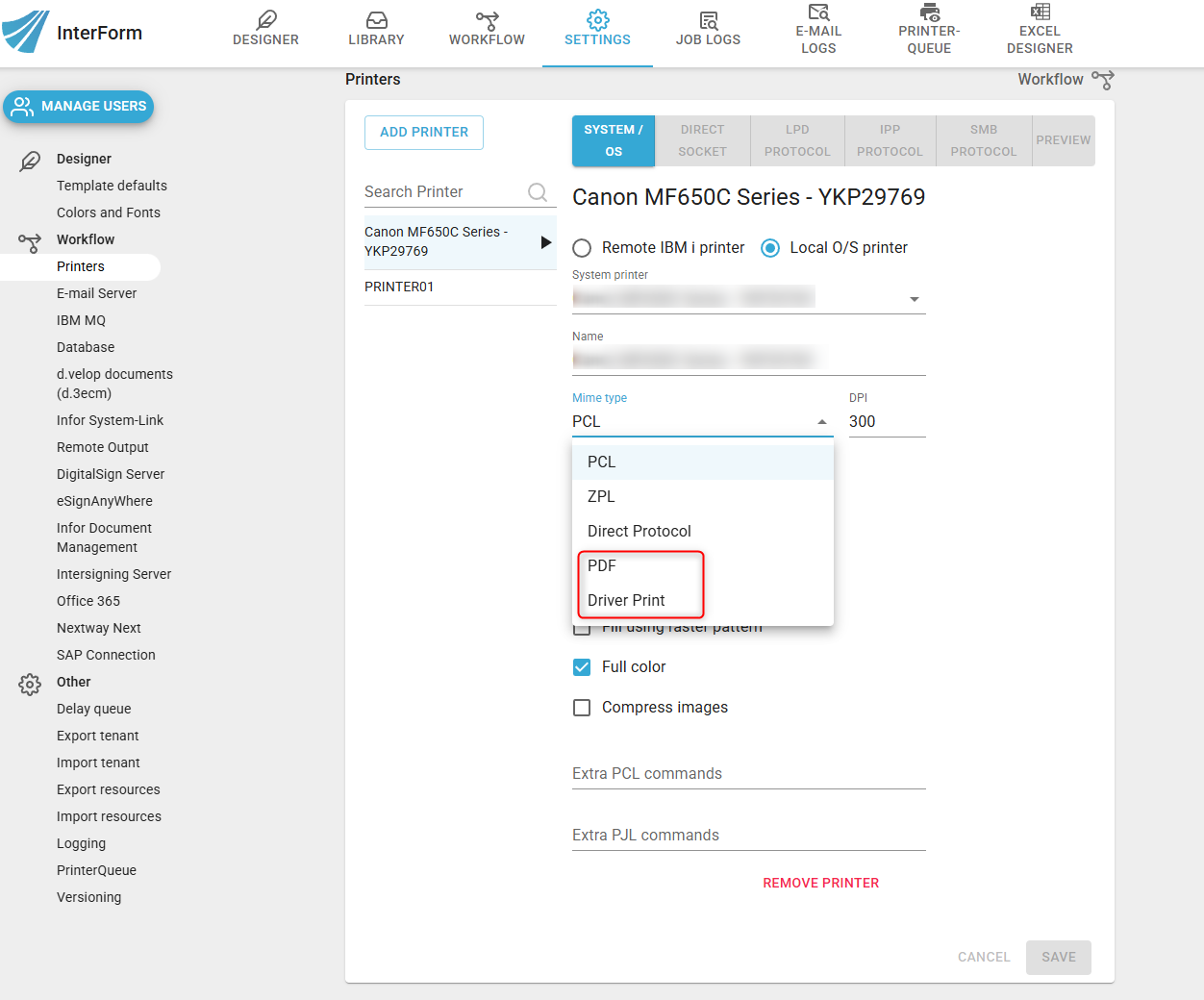Screen dimensions: 1204x1000
Task: Choose PCL from the Mime type list
Action: tap(703, 462)
